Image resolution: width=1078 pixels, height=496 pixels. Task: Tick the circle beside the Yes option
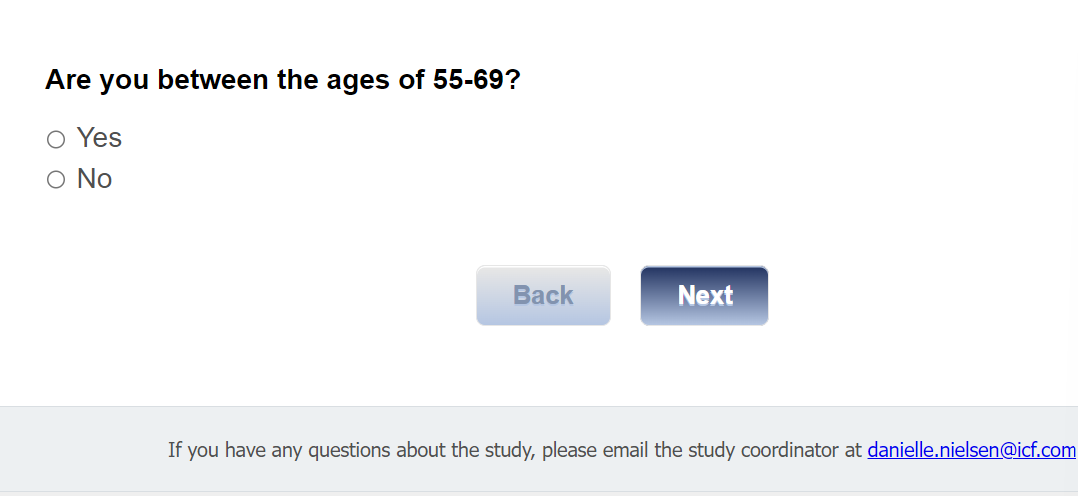tap(56, 139)
